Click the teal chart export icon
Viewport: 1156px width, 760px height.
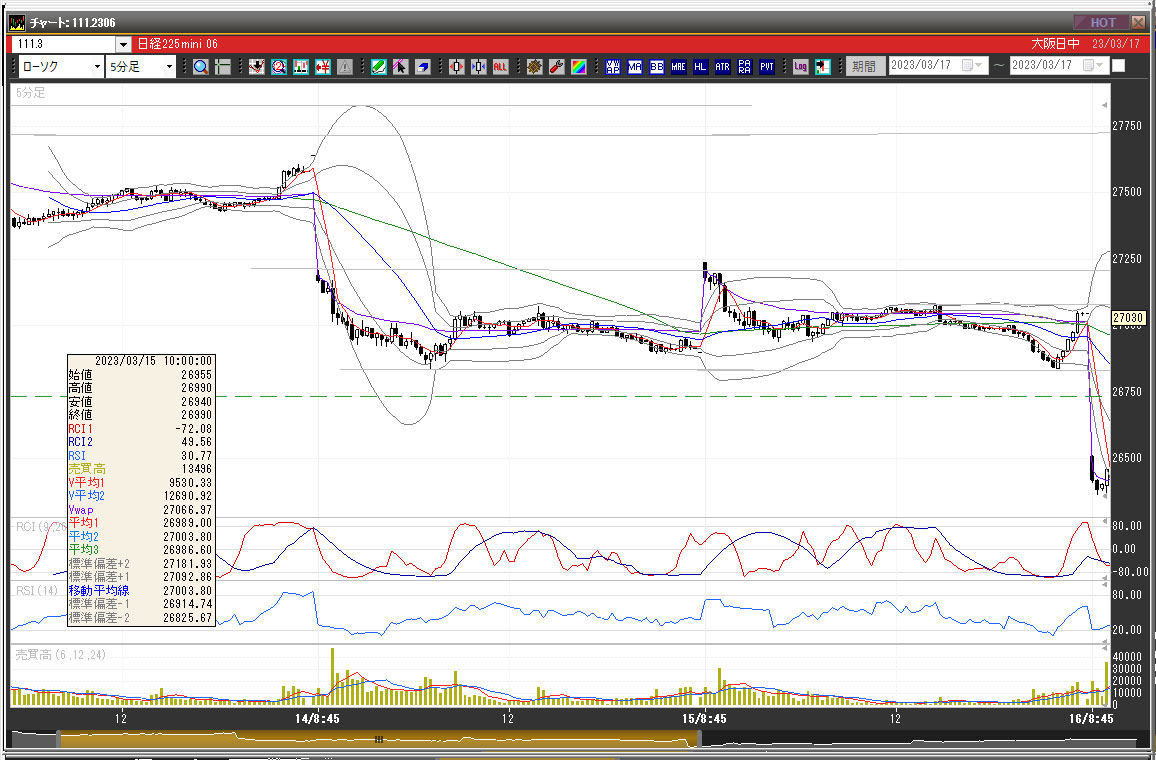[823, 67]
